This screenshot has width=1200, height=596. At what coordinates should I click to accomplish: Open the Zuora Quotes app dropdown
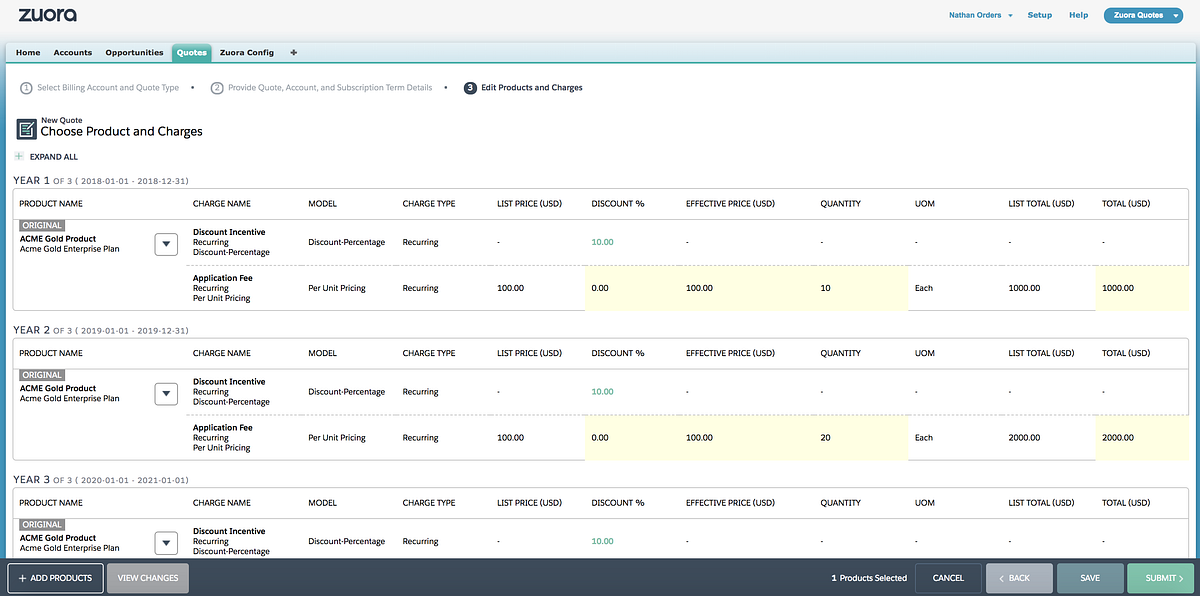pyautogui.click(x=1142, y=15)
